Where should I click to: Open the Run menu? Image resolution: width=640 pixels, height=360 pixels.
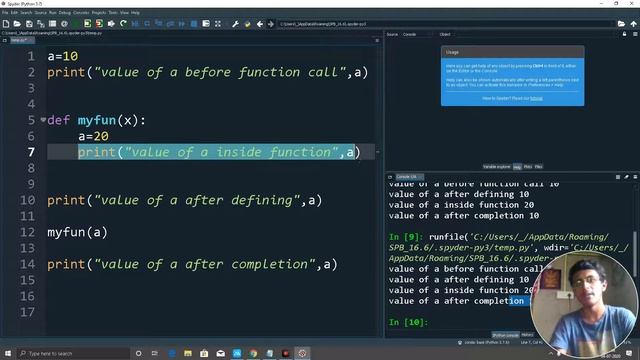click(x=53, y=13)
